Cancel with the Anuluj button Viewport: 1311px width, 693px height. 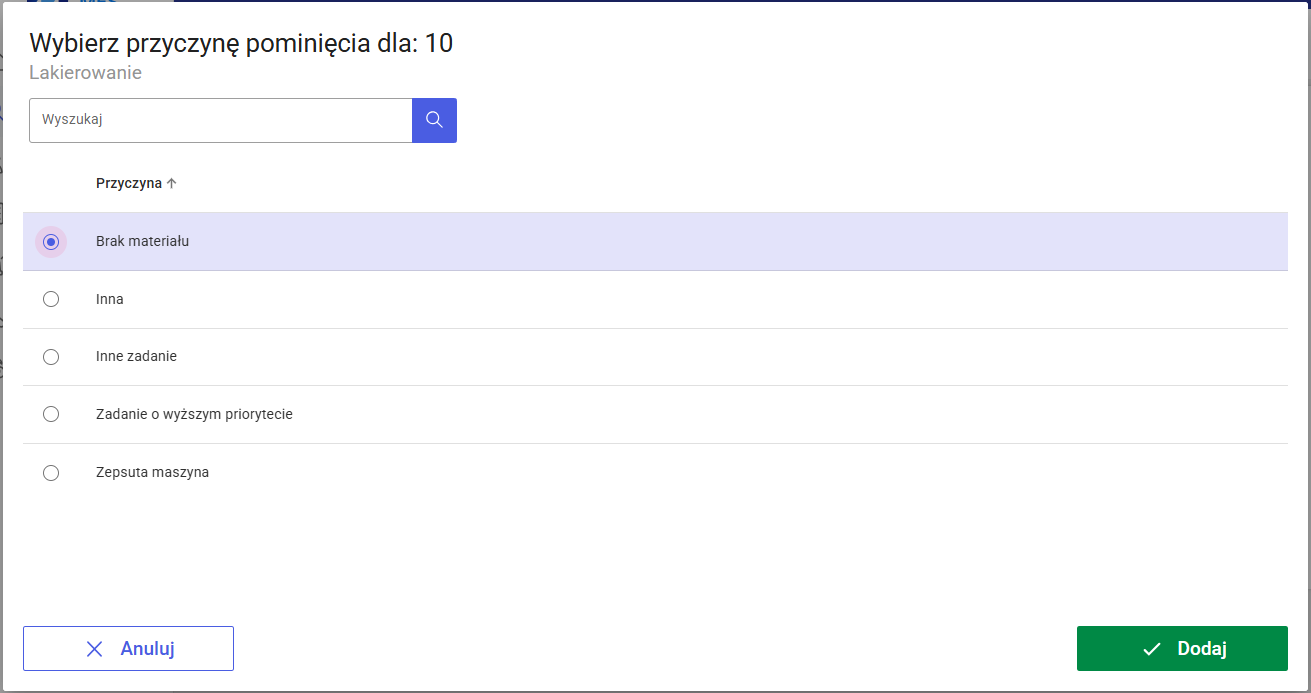pos(128,648)
